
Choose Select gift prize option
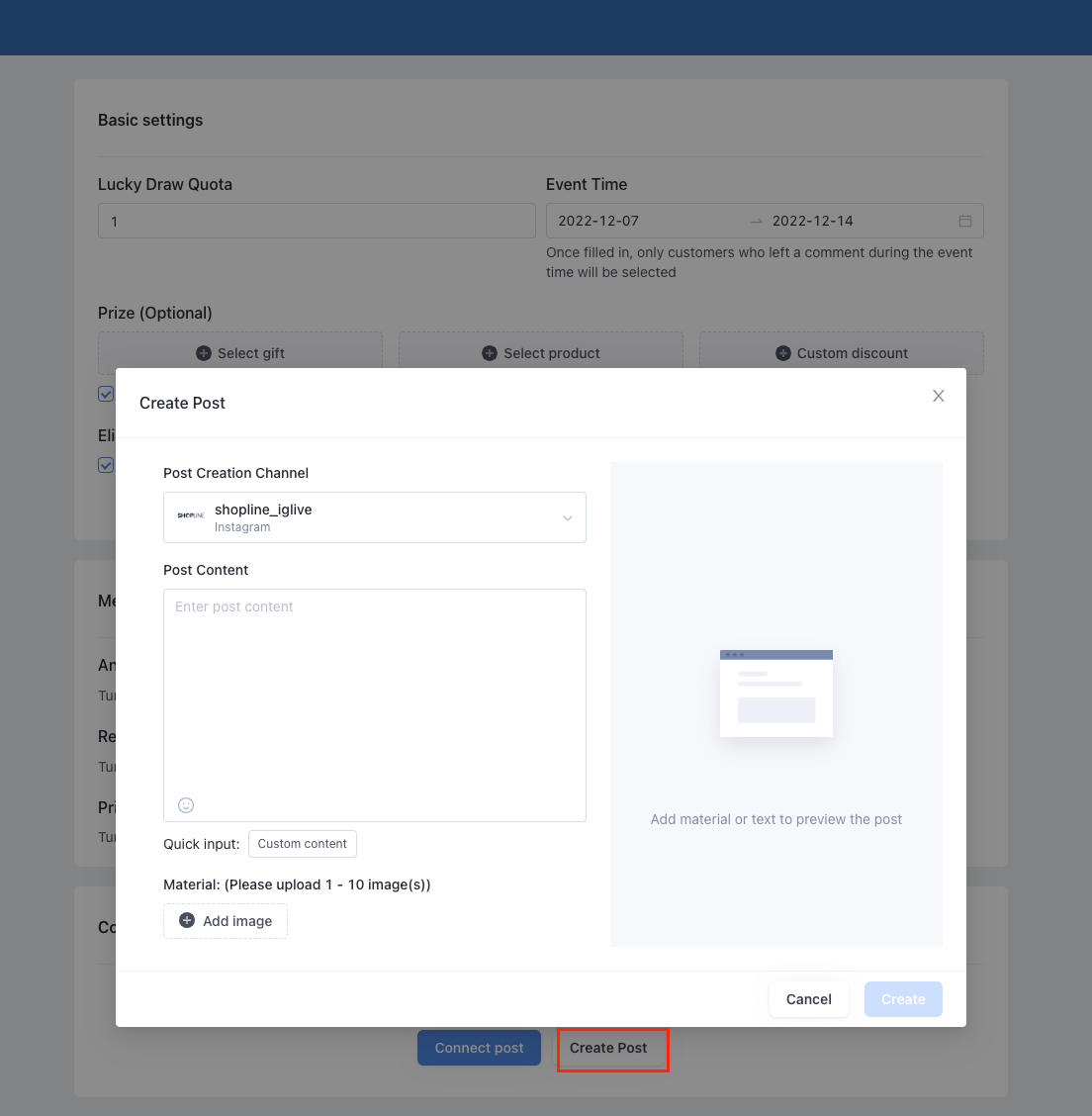pyautogui.click(x=240, y=353)
